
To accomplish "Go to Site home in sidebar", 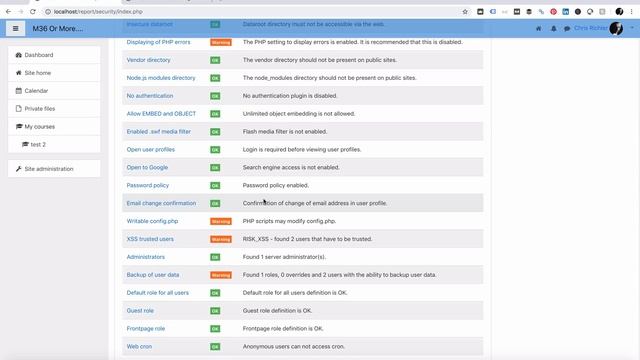I will (54, 73).
